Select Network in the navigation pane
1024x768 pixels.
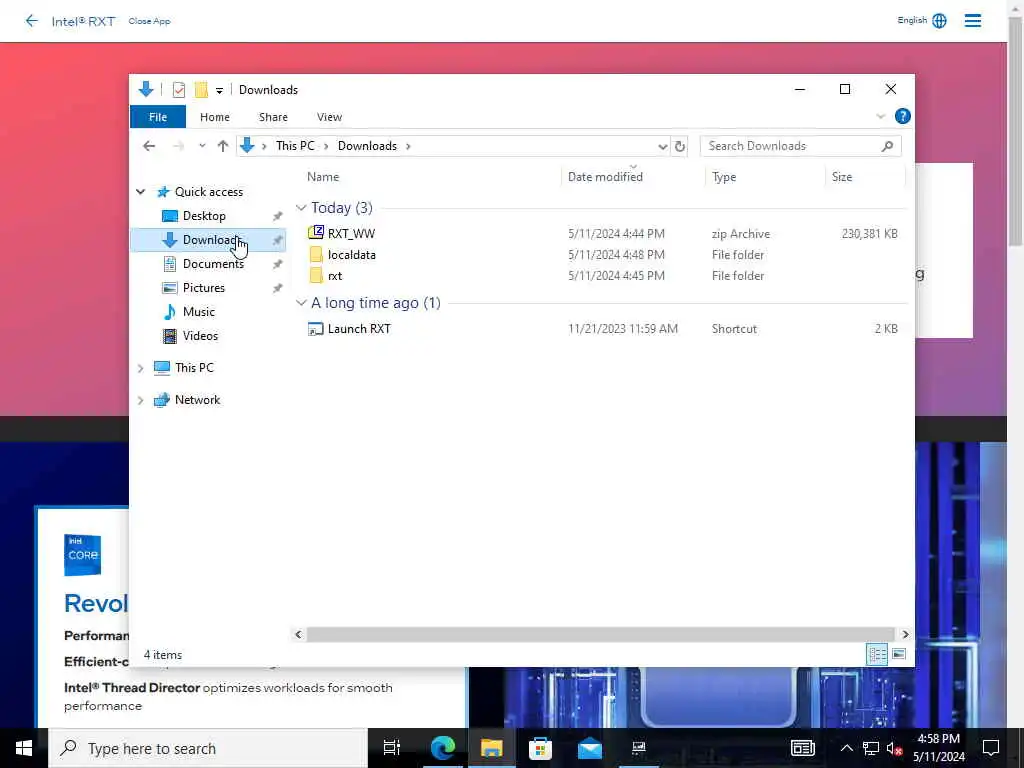pyautogui.click(x=197, y=400)
